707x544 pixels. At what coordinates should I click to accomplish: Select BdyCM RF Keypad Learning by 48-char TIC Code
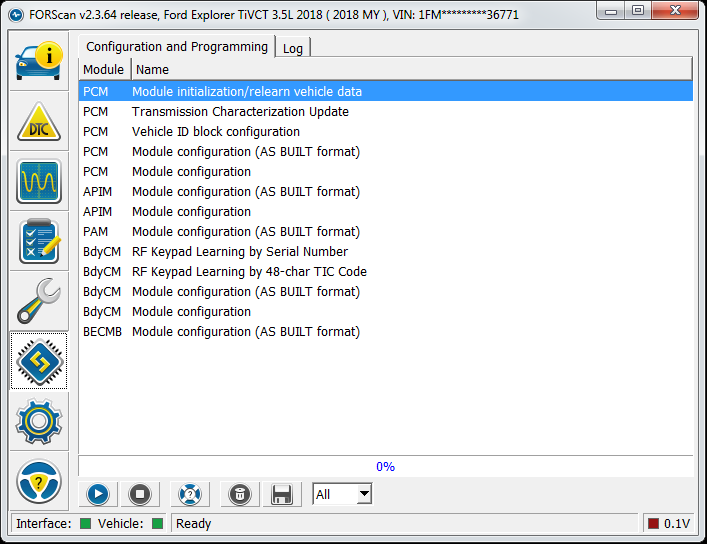(x=386, y=272)
